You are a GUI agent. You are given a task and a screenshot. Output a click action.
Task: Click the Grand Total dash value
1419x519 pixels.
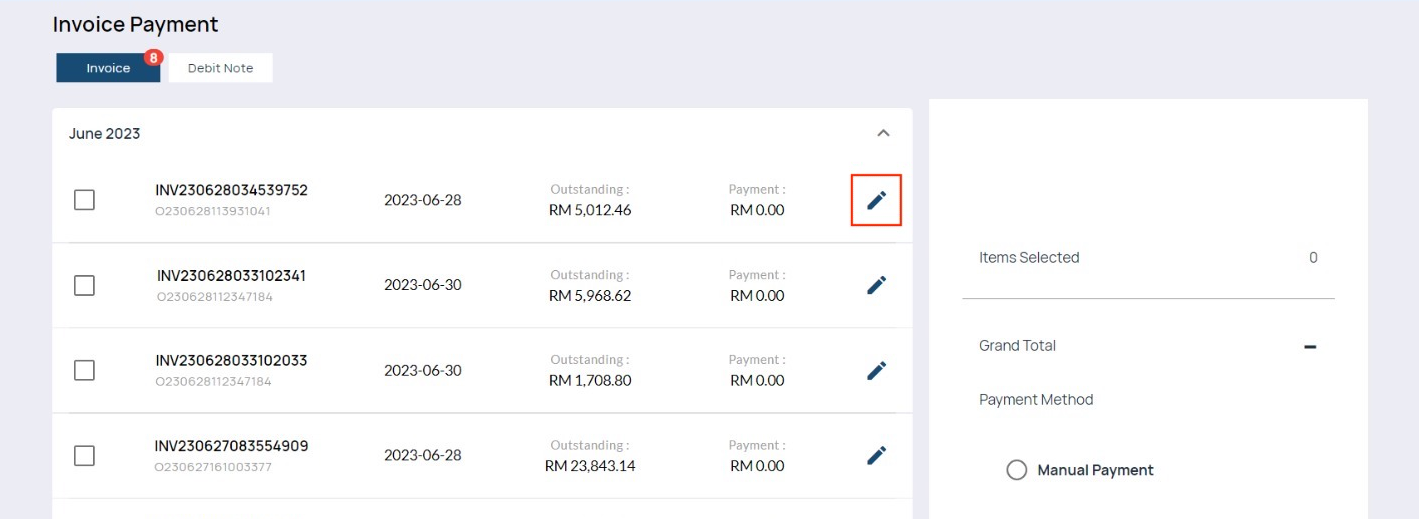tap(1310, 346)
